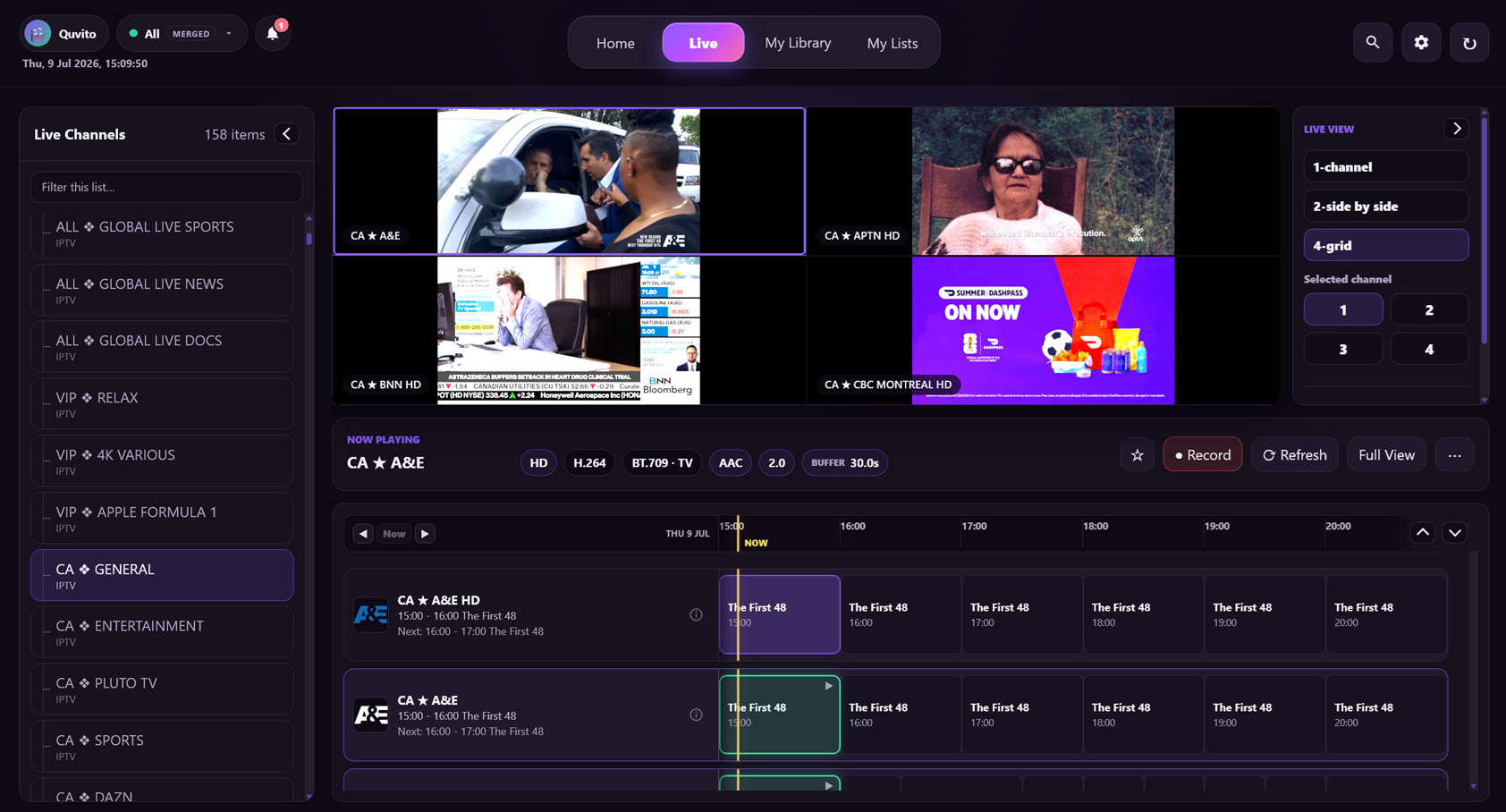The height and width of the screenshot is (812, 1506).
Task: Click the BUFFER 30.0s badge
Action: tap(845, 463)
